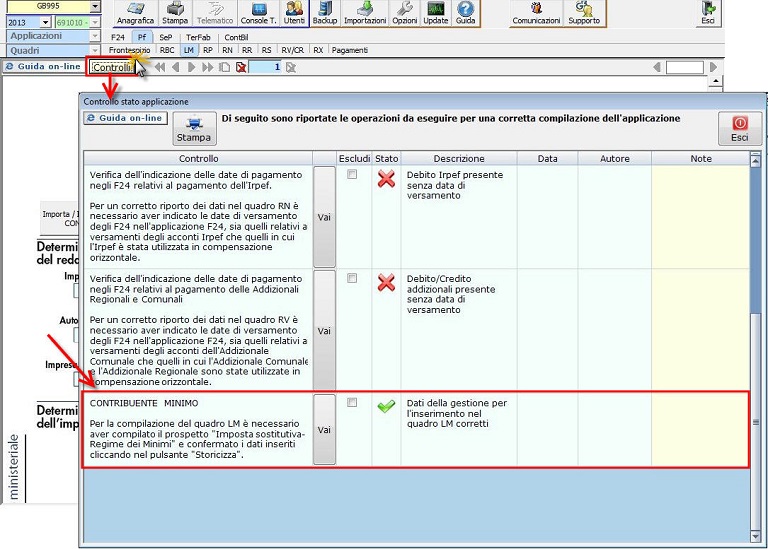The image size is (768, 549).
Task: Click the Esci exit icon in main toolbar
Action: (x=708, y=13)
